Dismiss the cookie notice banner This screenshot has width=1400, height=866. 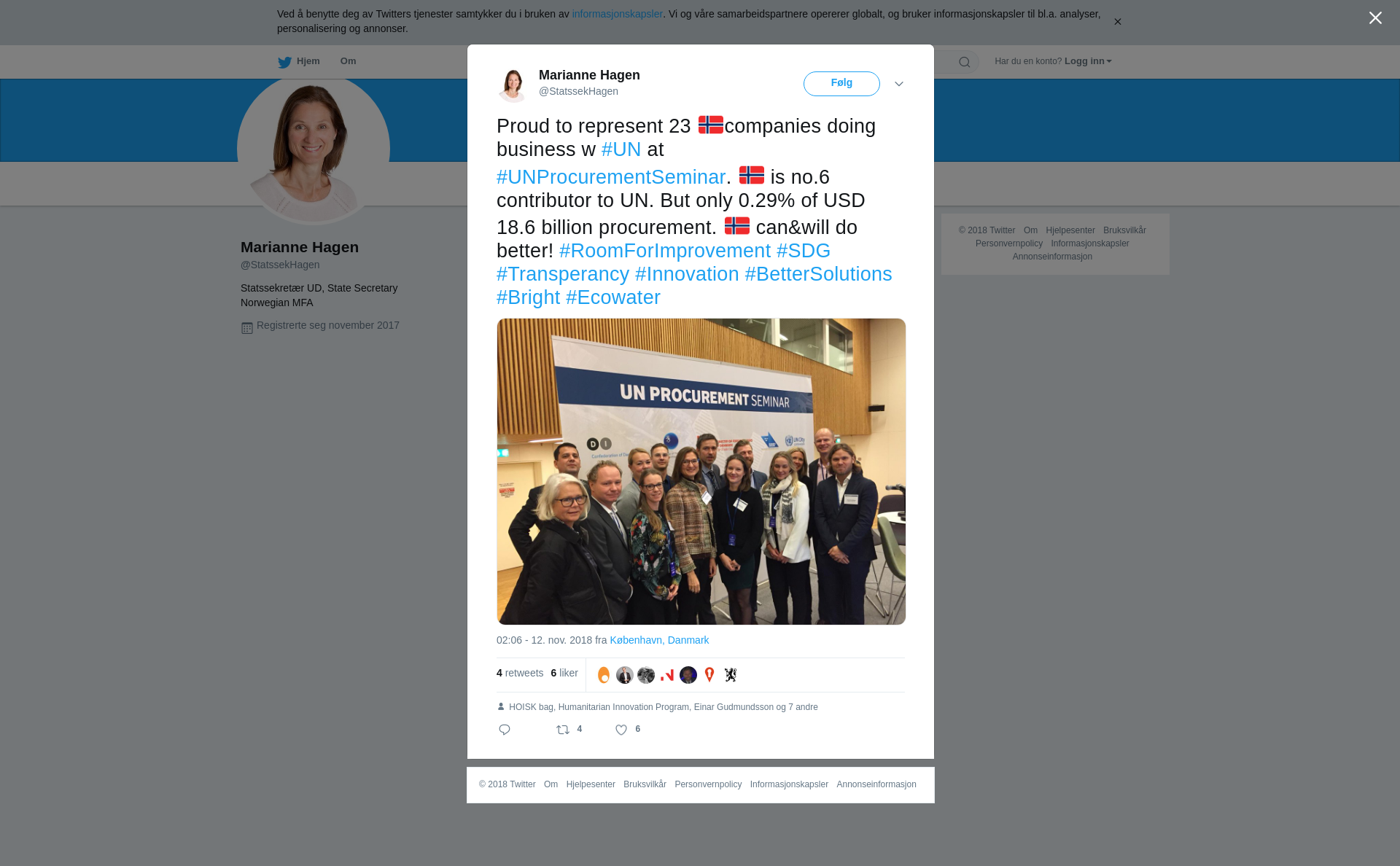point(1117,22)
